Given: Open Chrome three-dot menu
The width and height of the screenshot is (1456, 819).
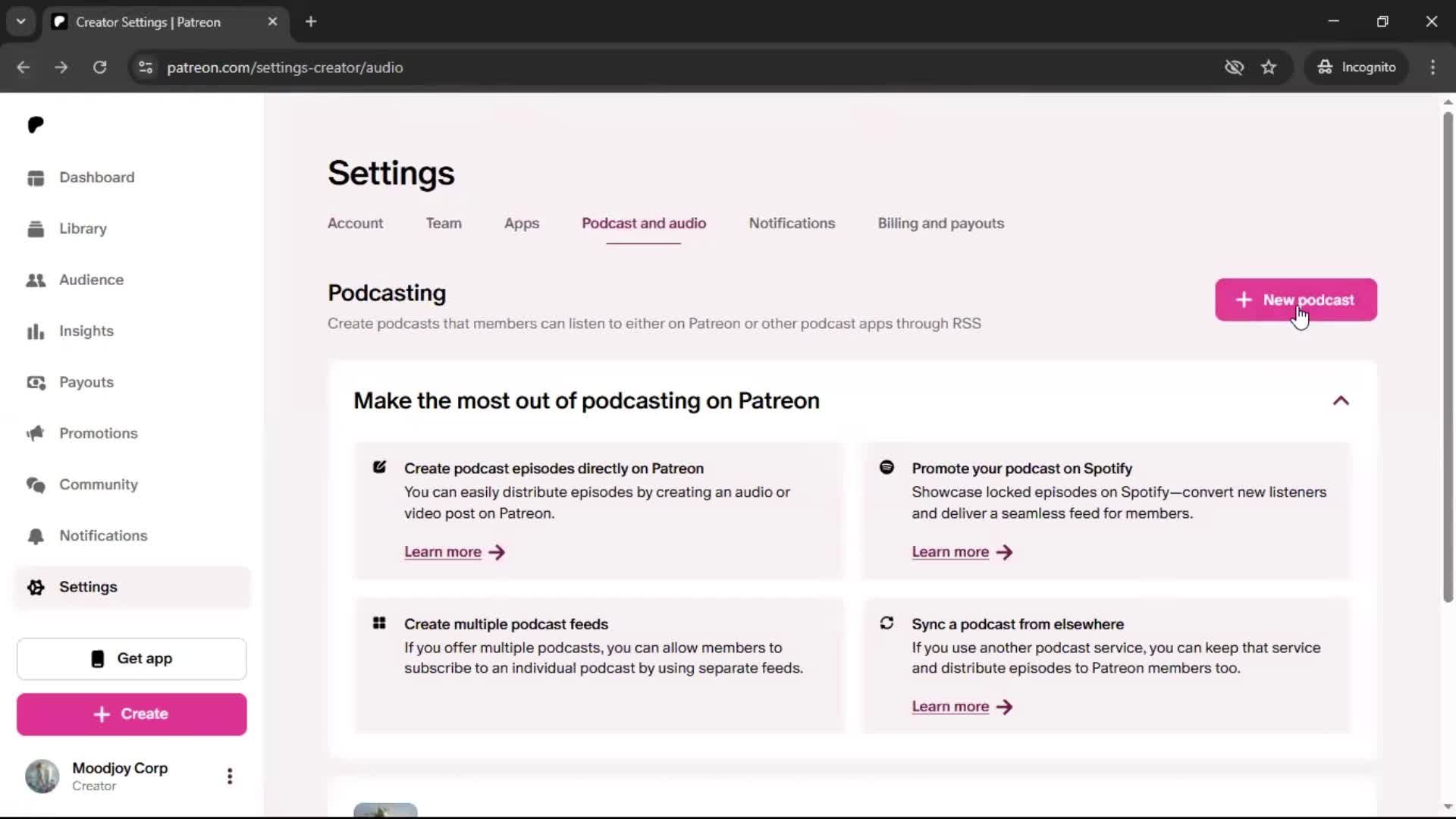Looking at the screenshot, I should 1432,67.
